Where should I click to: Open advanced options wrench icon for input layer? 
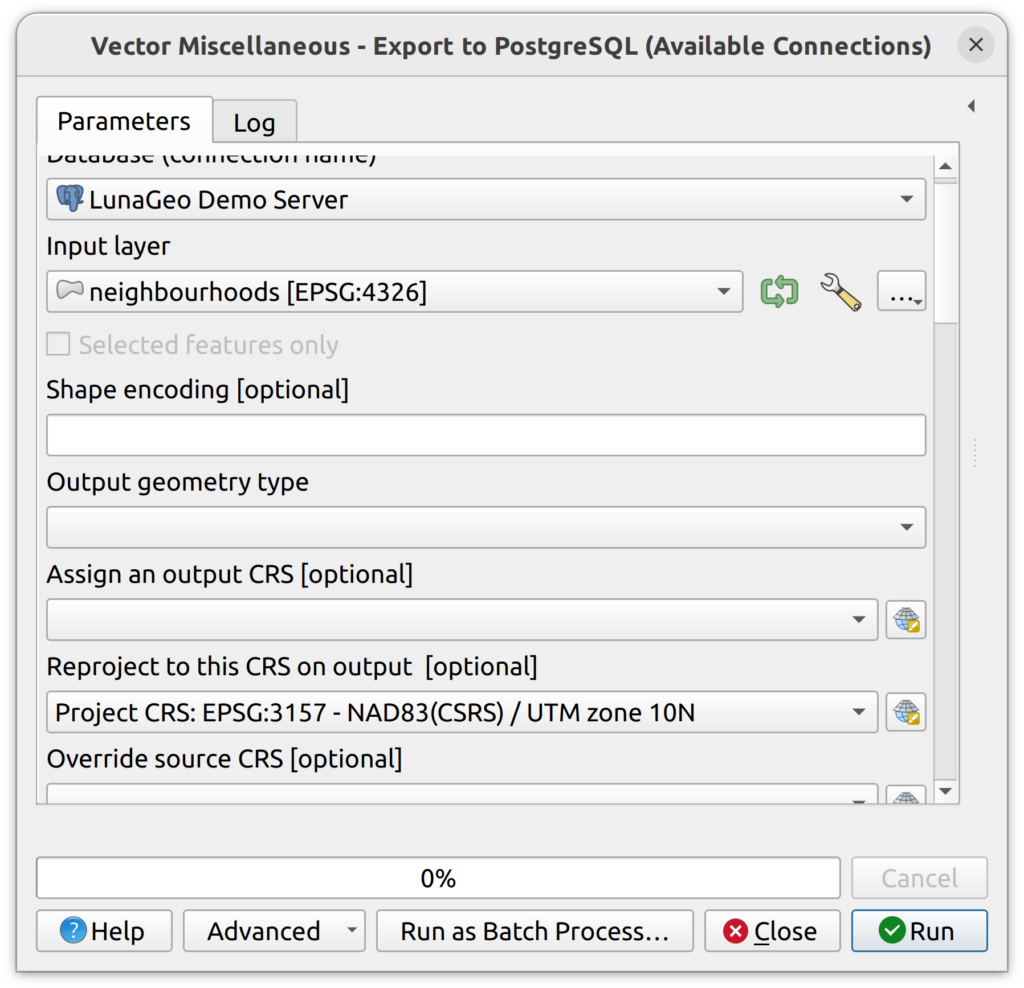840,292
